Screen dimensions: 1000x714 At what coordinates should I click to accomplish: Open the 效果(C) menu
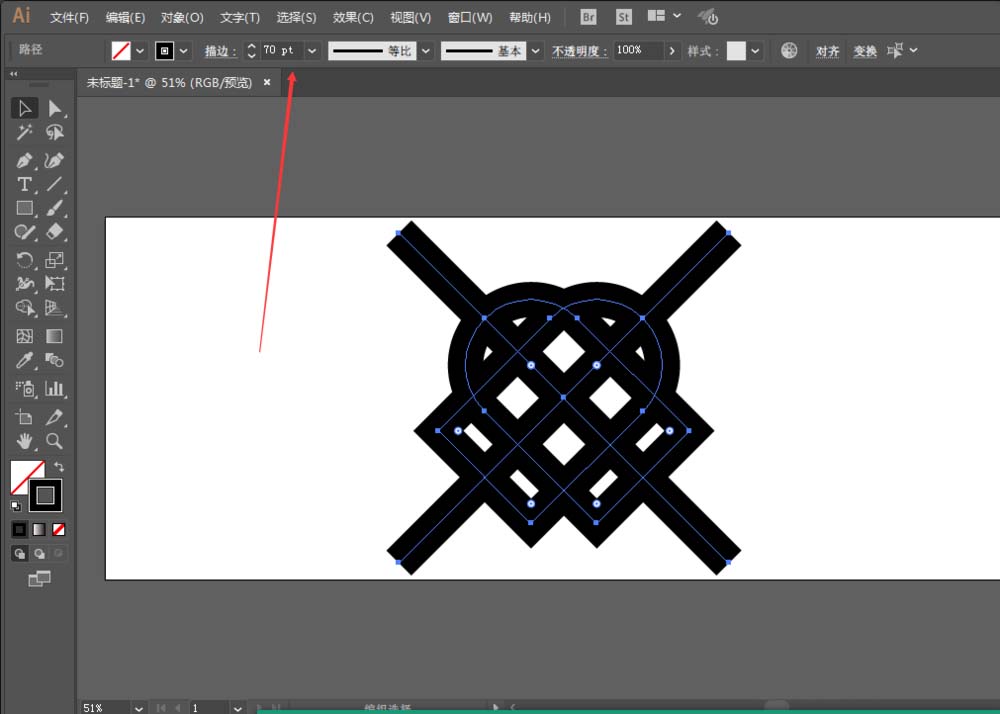click(353, 18)
